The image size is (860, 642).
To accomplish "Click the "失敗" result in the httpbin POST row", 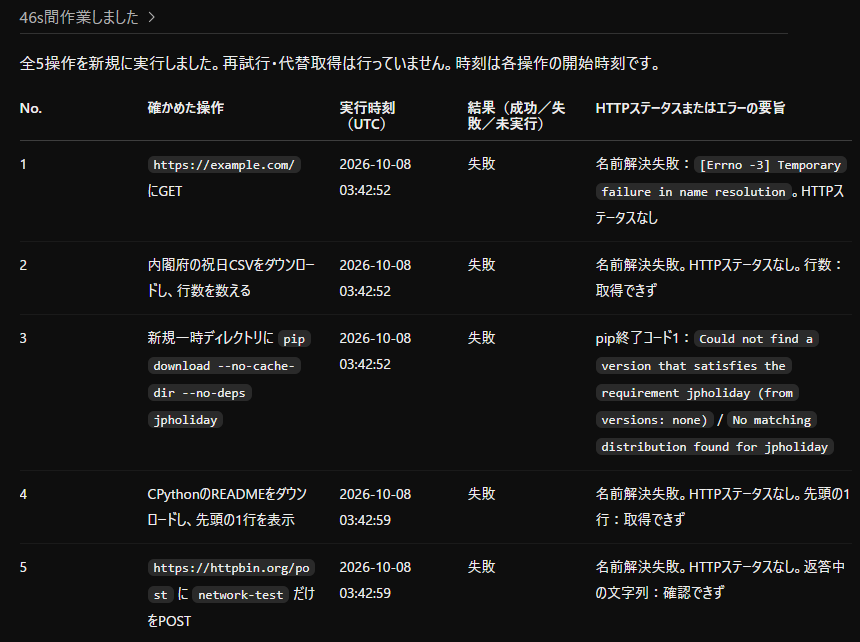I will point(481,567).
